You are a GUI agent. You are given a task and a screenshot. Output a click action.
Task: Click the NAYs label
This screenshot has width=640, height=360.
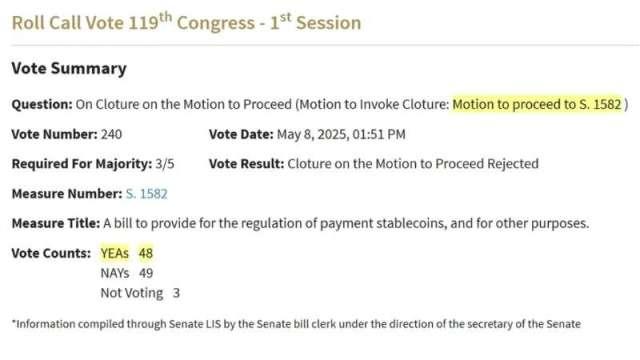point(115,273)
